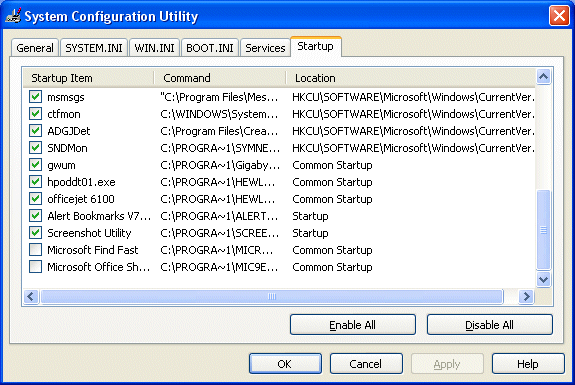
Task: Click command C:\PROGRA~1\SYMNE...
Action: (220, 148)
